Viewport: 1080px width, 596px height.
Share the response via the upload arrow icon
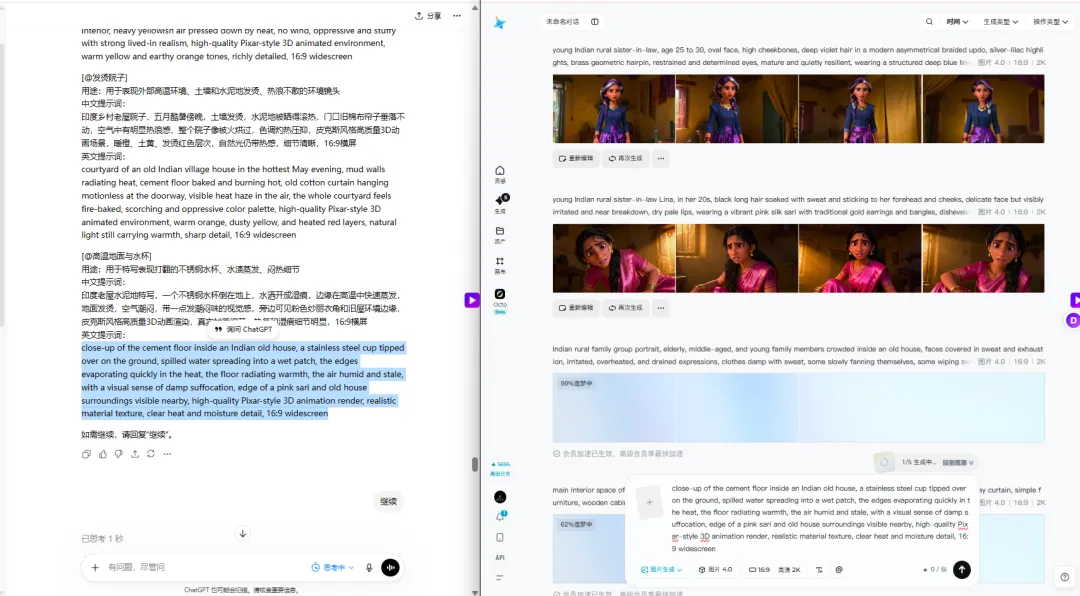point(135,454)
